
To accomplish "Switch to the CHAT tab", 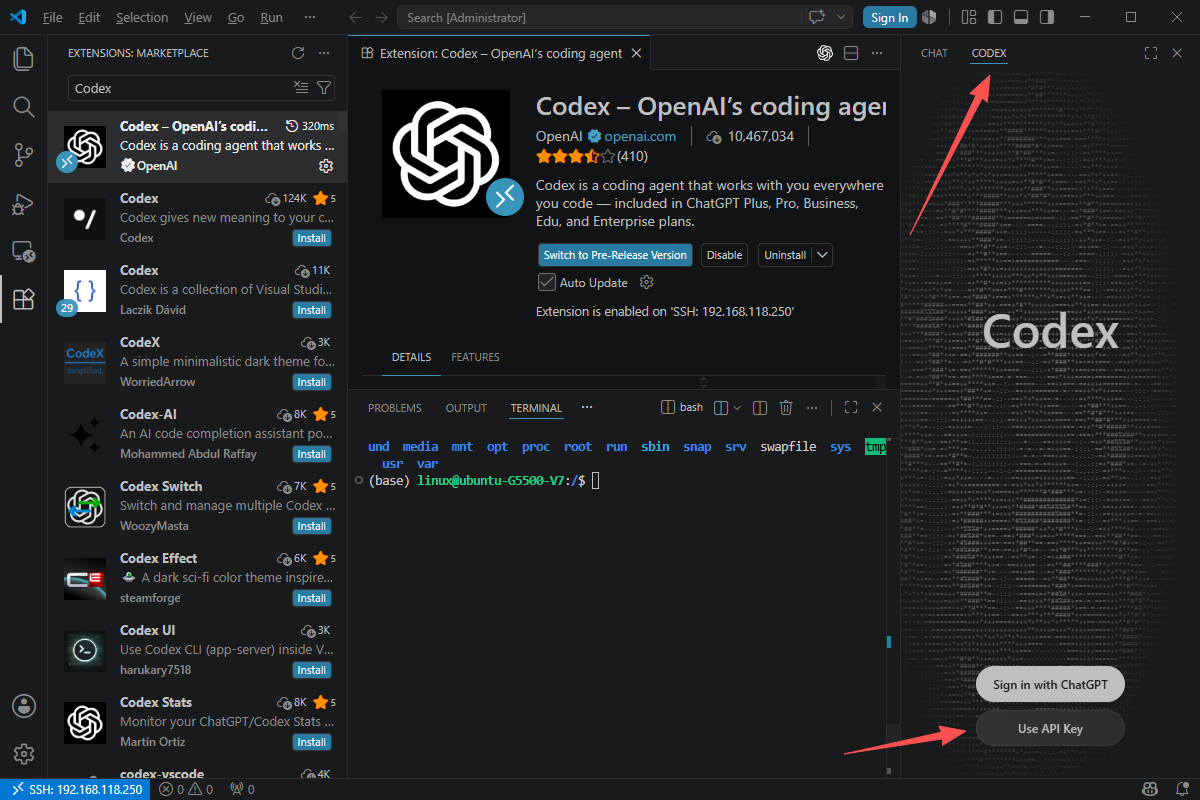I will click(934, 53).
